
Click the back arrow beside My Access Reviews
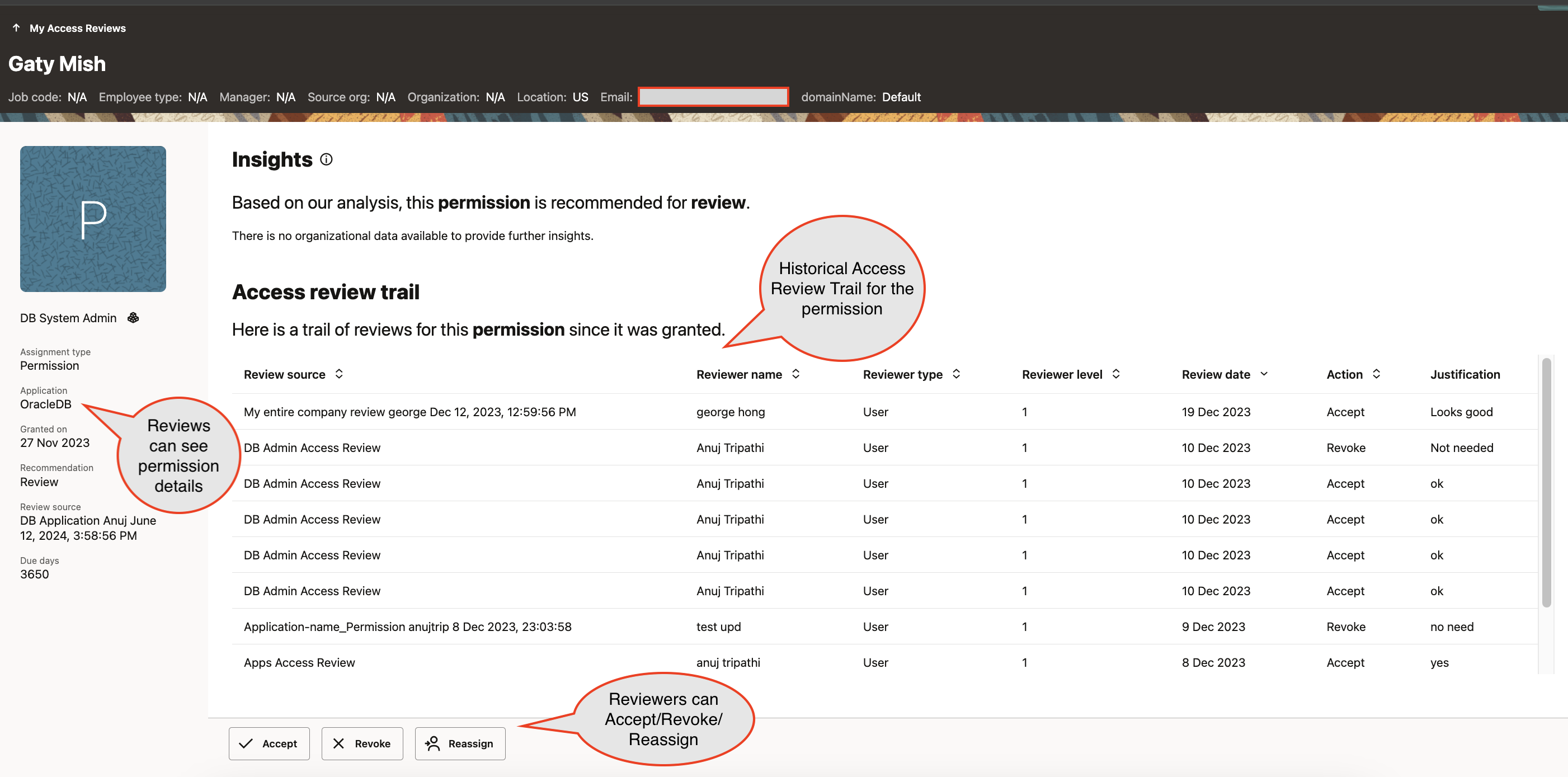point(16,27)
